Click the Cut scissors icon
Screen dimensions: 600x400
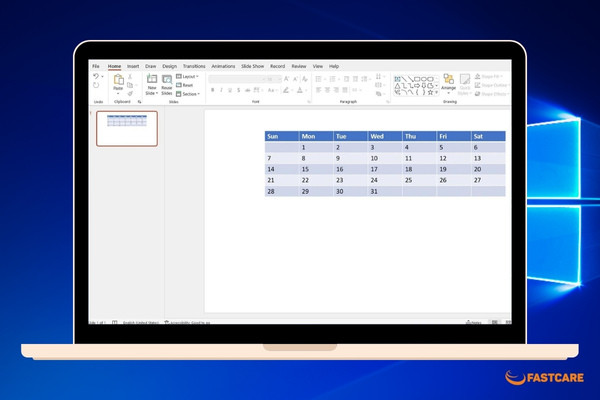click(x=130, y=77)
